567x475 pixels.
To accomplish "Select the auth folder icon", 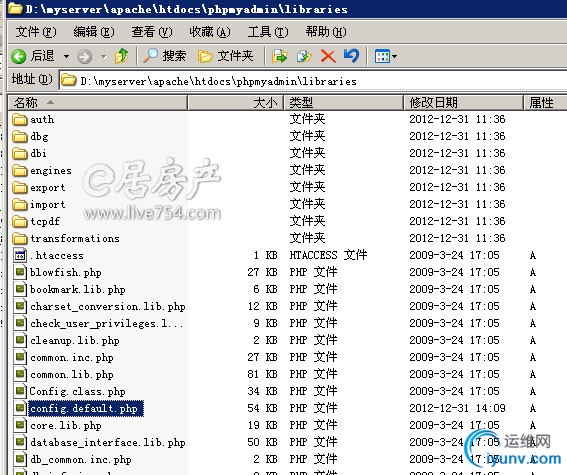I will coord(20,119).
